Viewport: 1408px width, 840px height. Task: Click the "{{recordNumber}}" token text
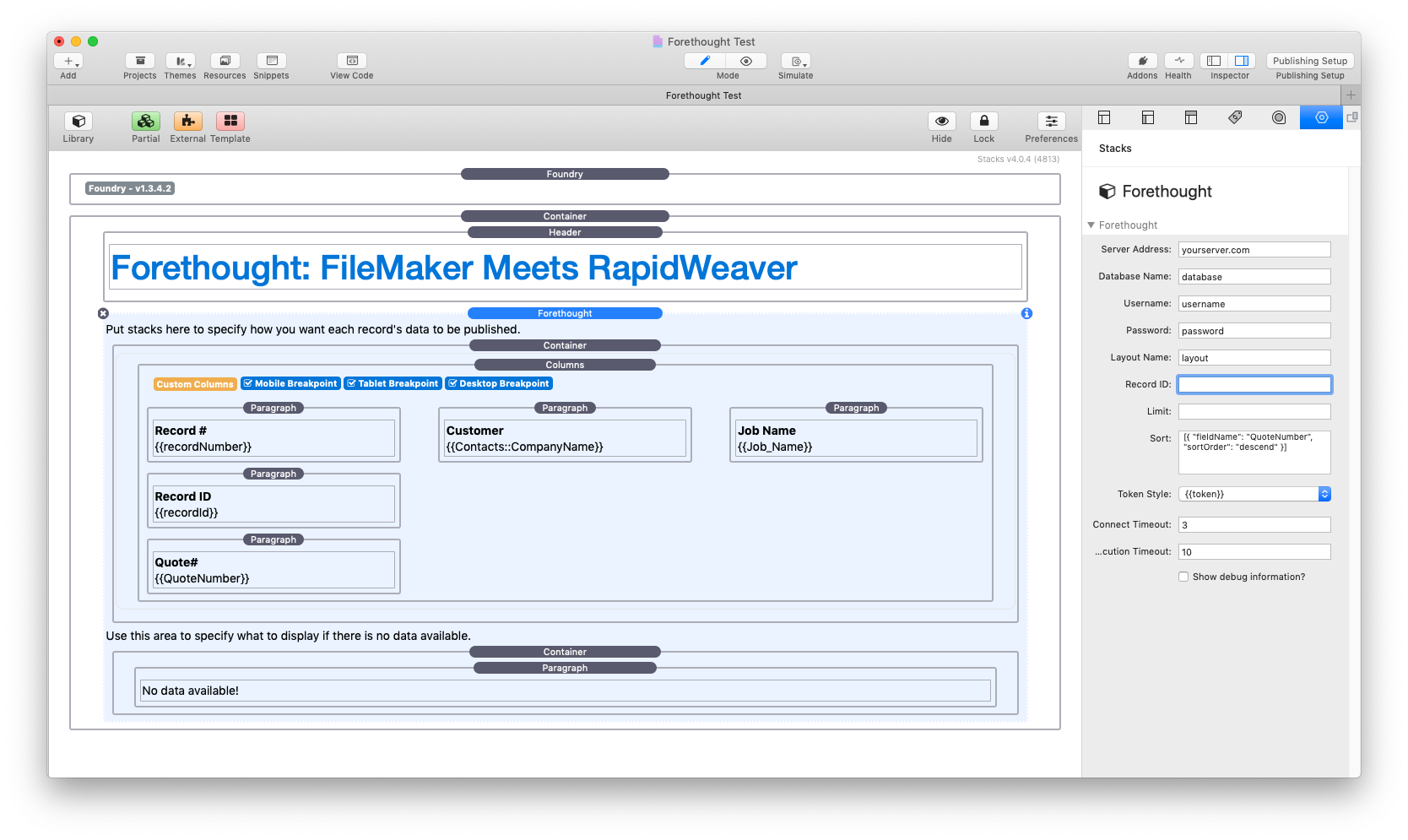[x=203, y=447]
